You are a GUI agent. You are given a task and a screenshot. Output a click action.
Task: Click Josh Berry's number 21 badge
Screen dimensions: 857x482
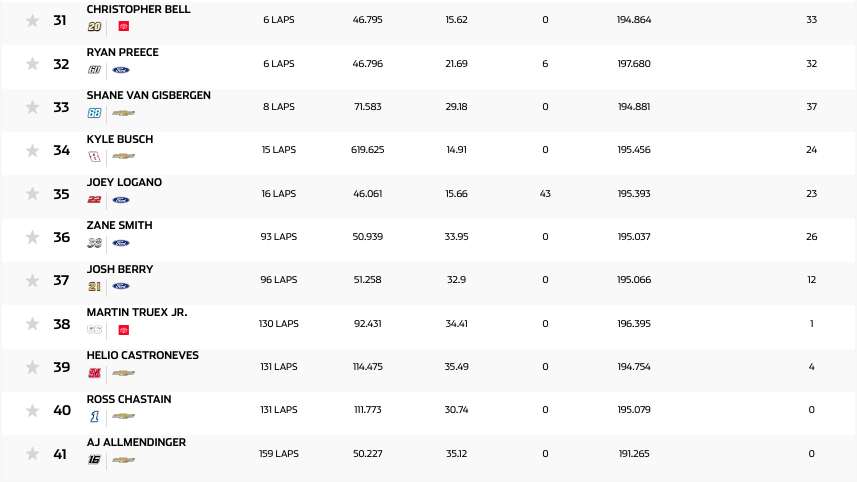coord(95,286)
